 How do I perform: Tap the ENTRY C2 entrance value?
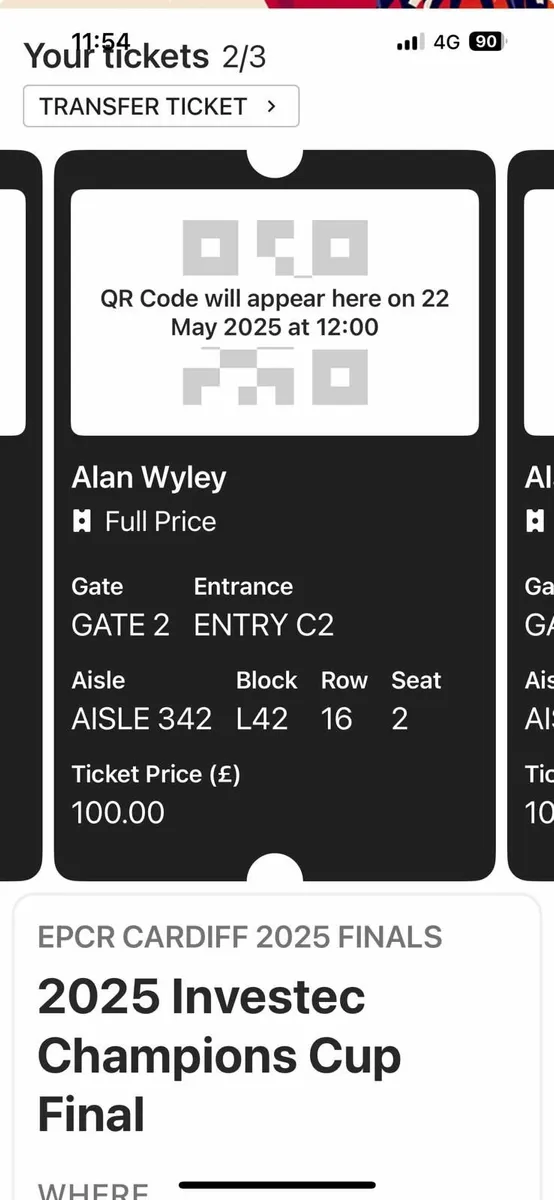264,626
